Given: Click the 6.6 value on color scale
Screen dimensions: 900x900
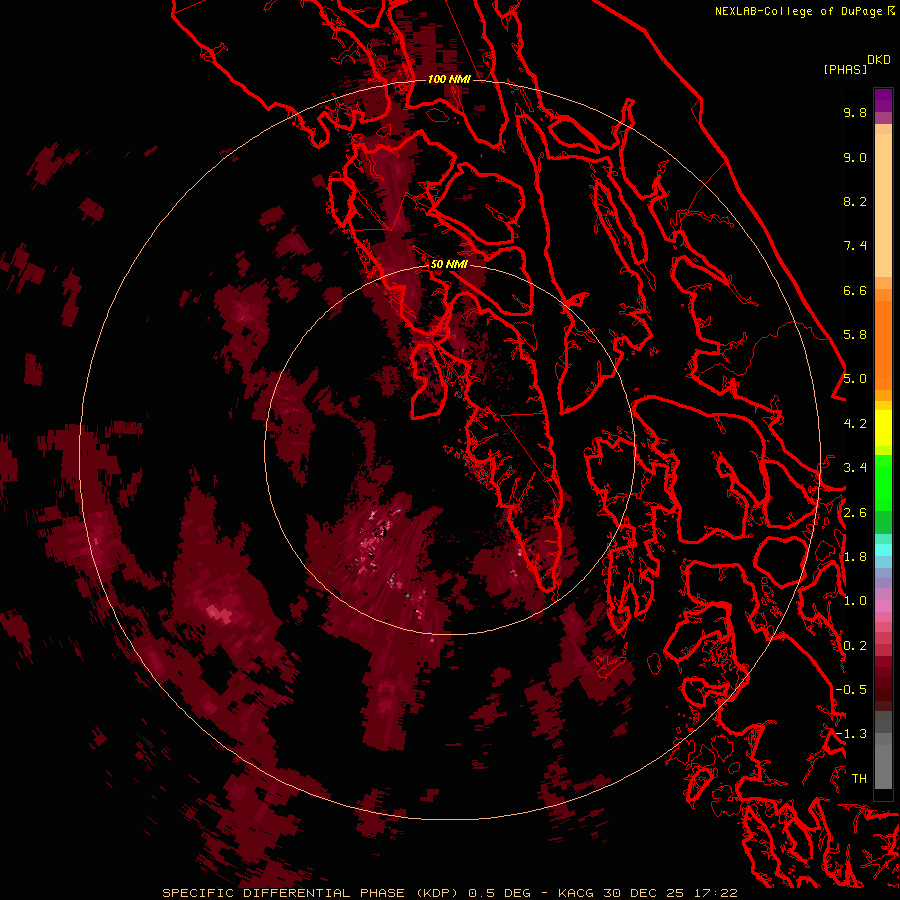Looking at the screenshot, I should click(x=855, y=290).
